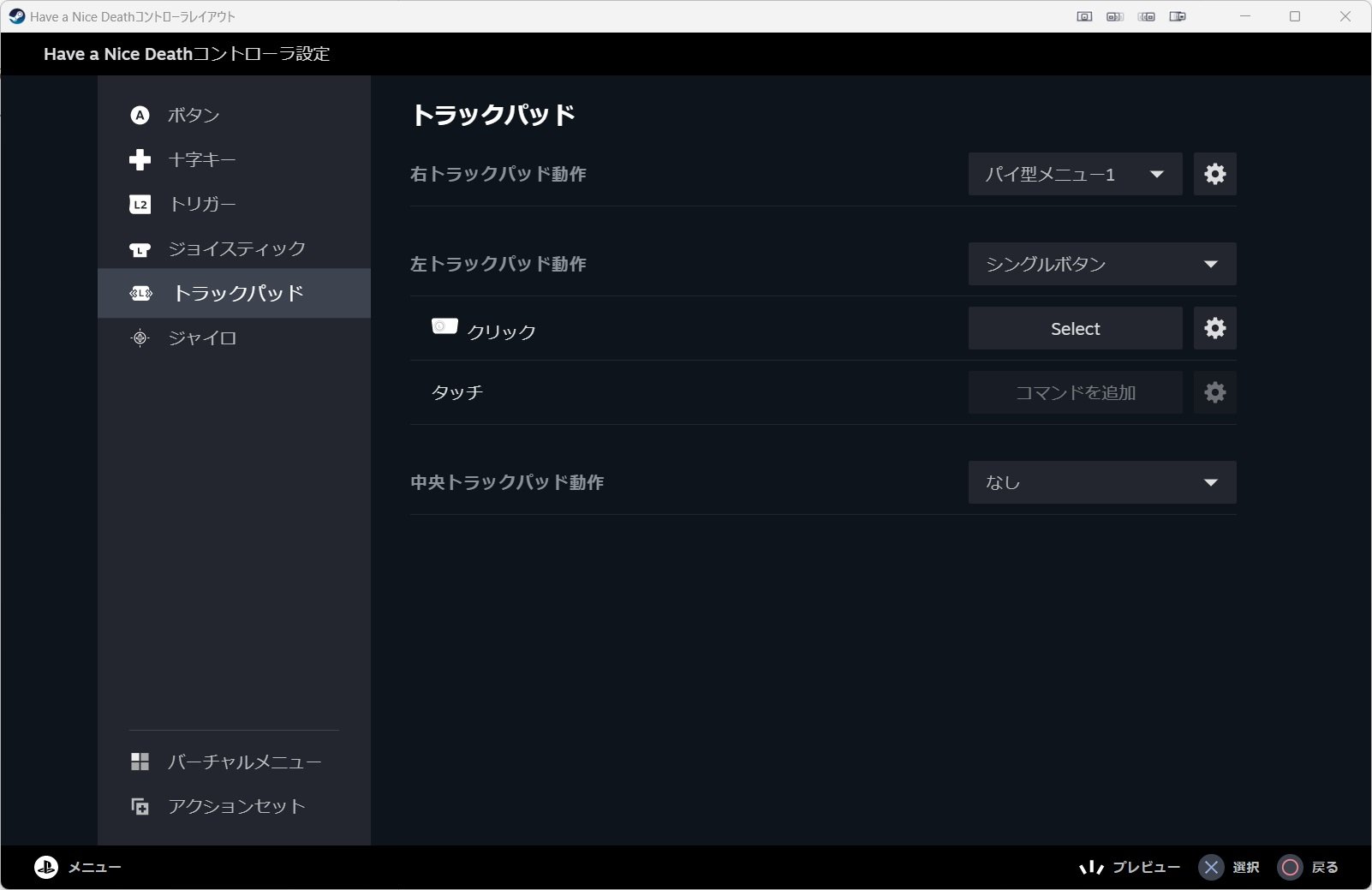Screen dimensions: 1372x890
Task: Click the rightmost window-layout icon in title bar
Action: (1178, 16)
